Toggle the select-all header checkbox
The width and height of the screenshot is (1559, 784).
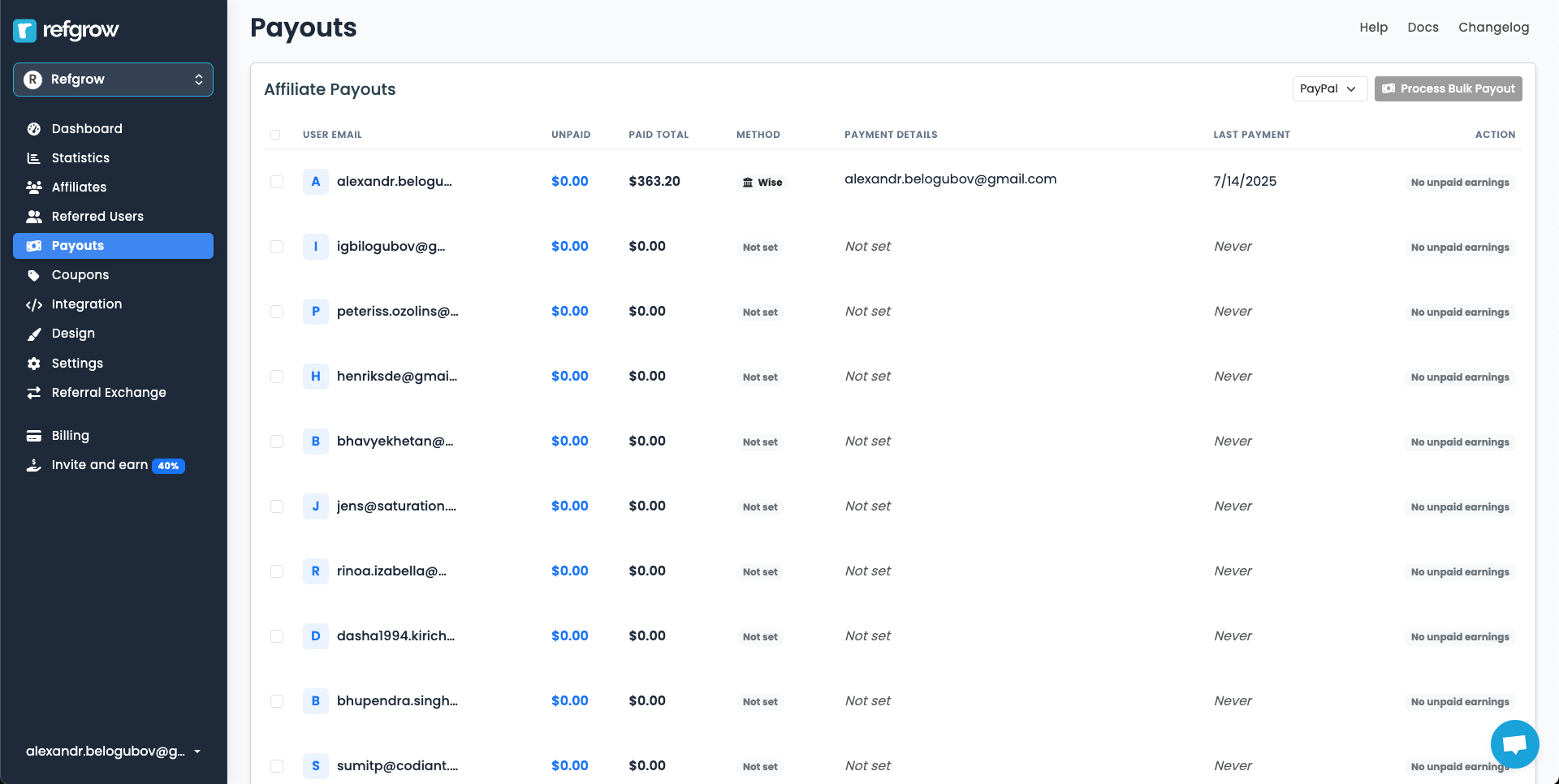click(275, 135)
